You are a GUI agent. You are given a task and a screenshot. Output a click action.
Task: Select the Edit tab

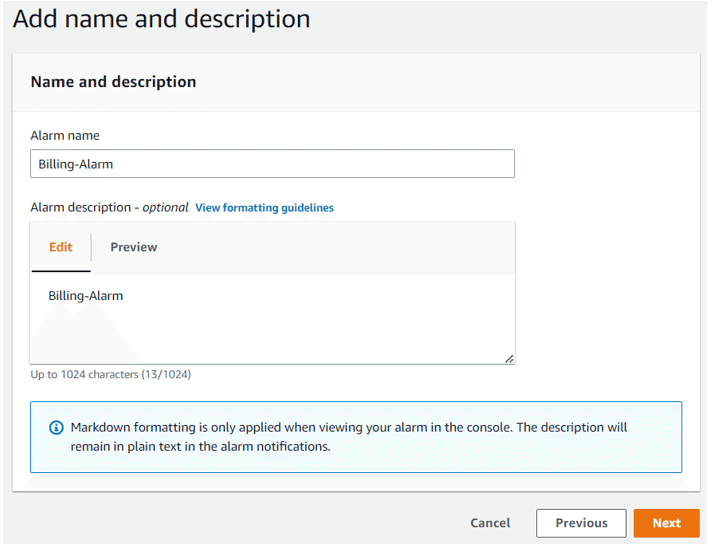click(61, 247)
